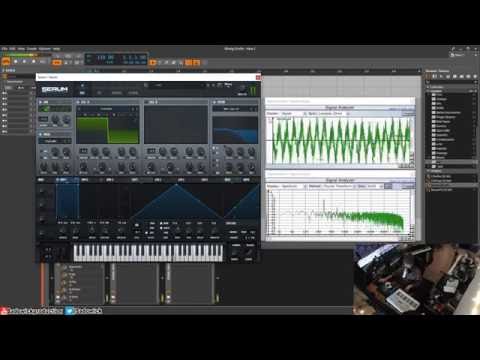480x360 pixels.
Task: Click the Twitter icon in bottom overlay
Action: tap(69, 311)
